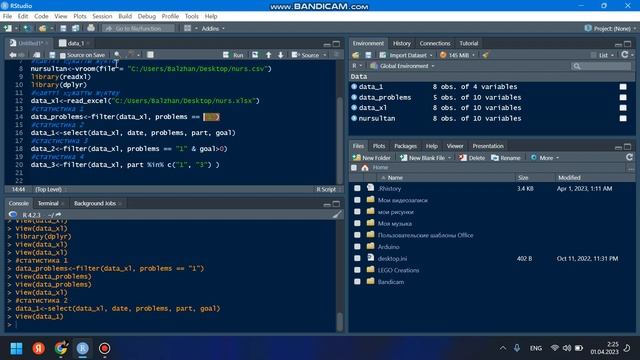Open the Session menu
Screen dimensions: 640x360
click(x=102, y=16)
